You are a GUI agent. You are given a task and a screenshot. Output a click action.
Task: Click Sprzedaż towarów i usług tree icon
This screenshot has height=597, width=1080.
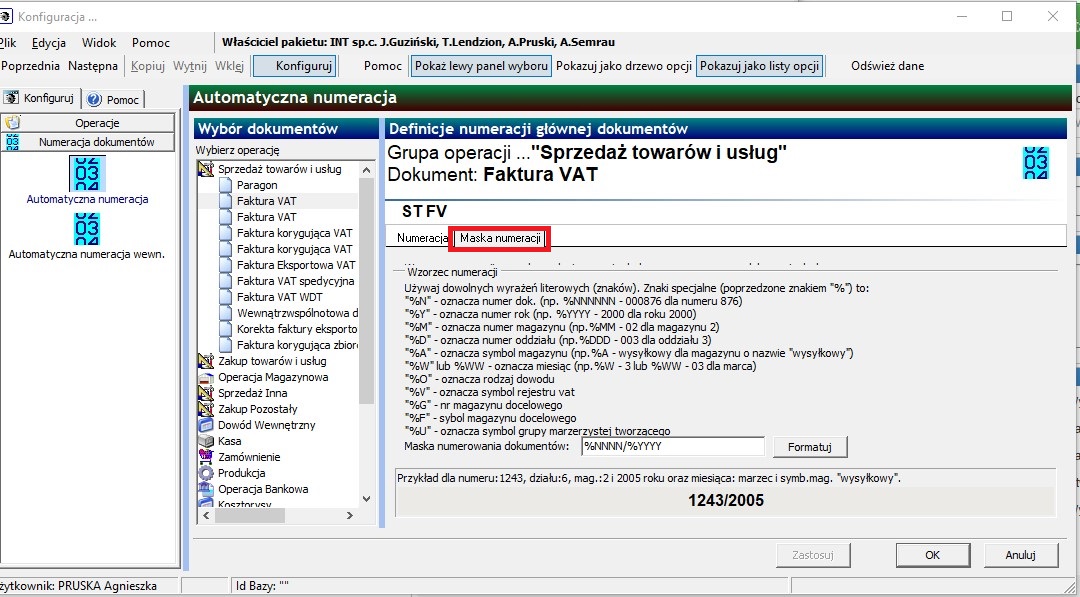pos(205,169)
